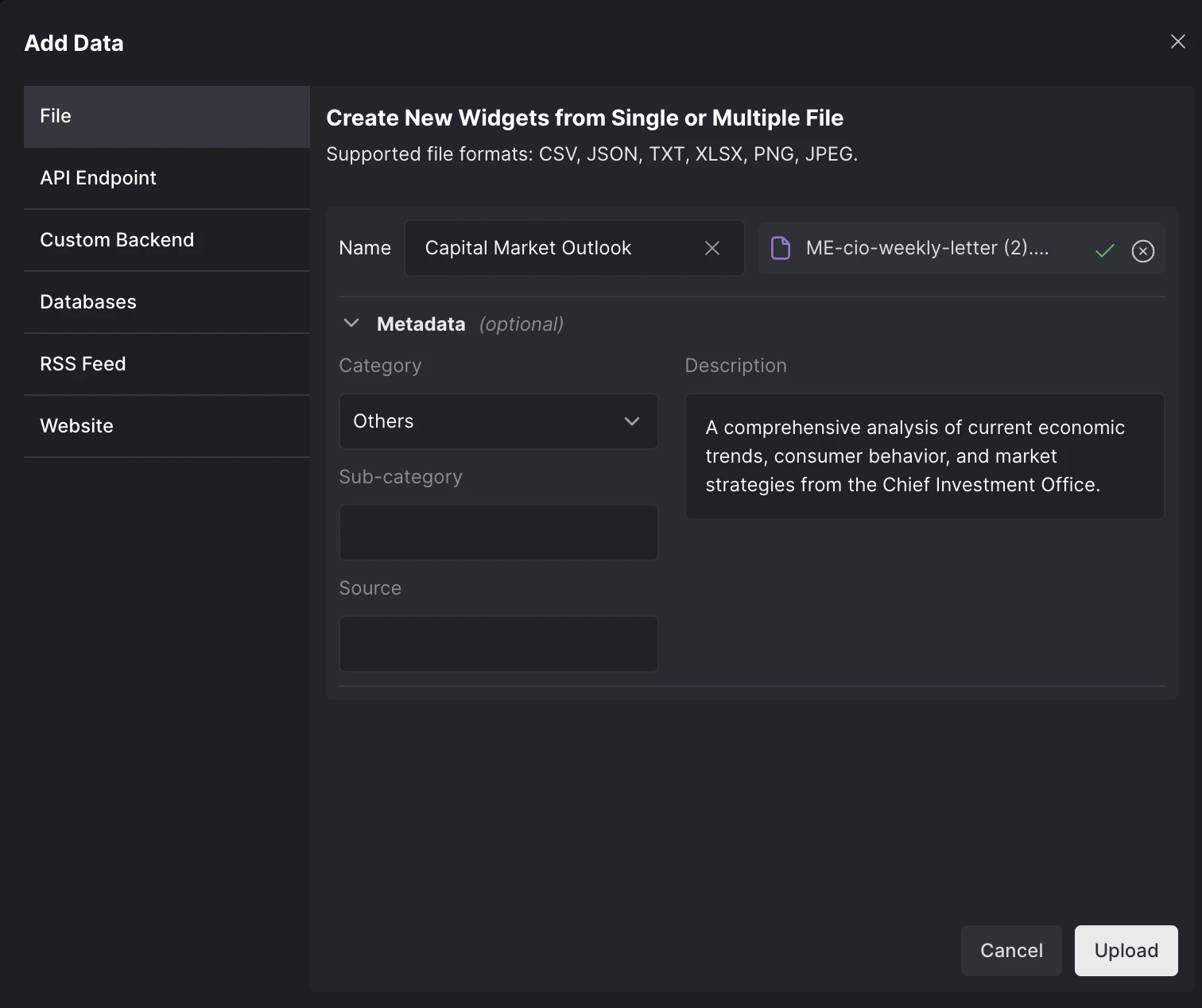The height and width of the screenshot is (1008, 1202).
Task: Click the Name field containing Capital Market Outlook
Action: [556, 248]
